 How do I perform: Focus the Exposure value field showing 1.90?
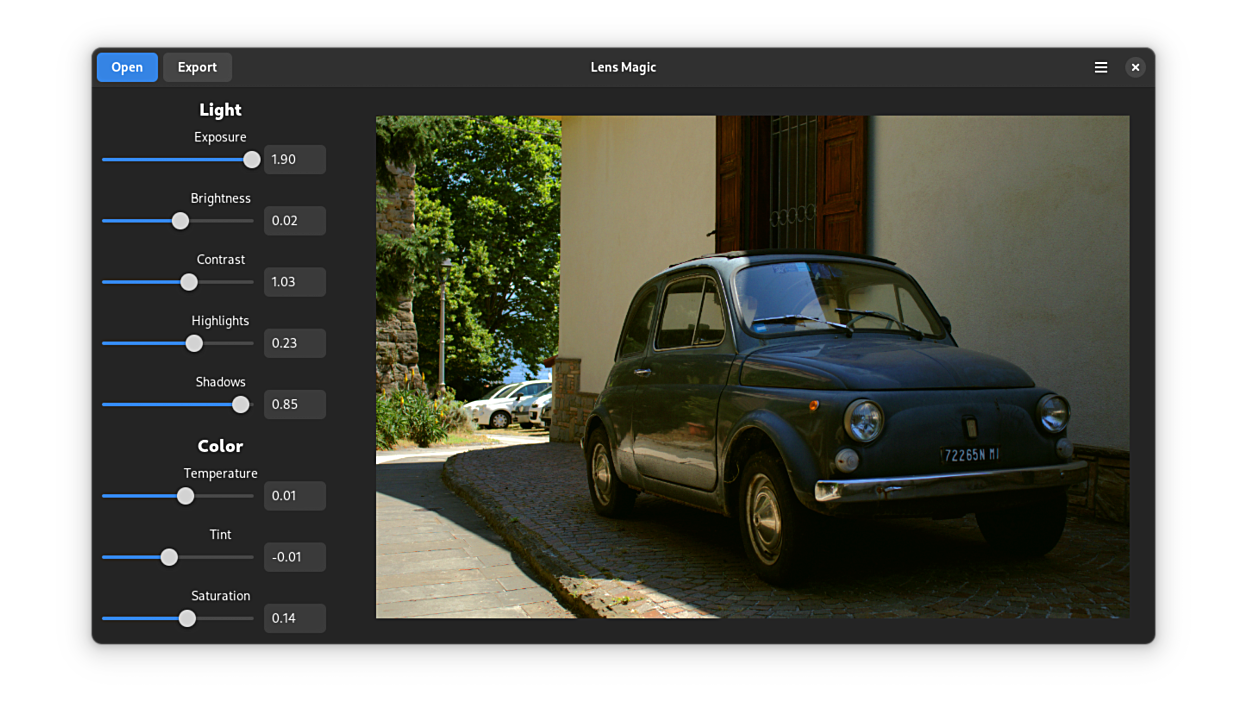point(294,160)
